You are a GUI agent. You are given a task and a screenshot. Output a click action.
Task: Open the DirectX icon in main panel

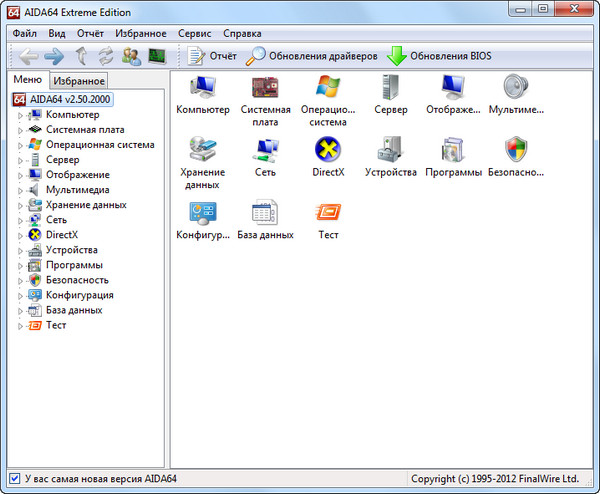point(328,151)
